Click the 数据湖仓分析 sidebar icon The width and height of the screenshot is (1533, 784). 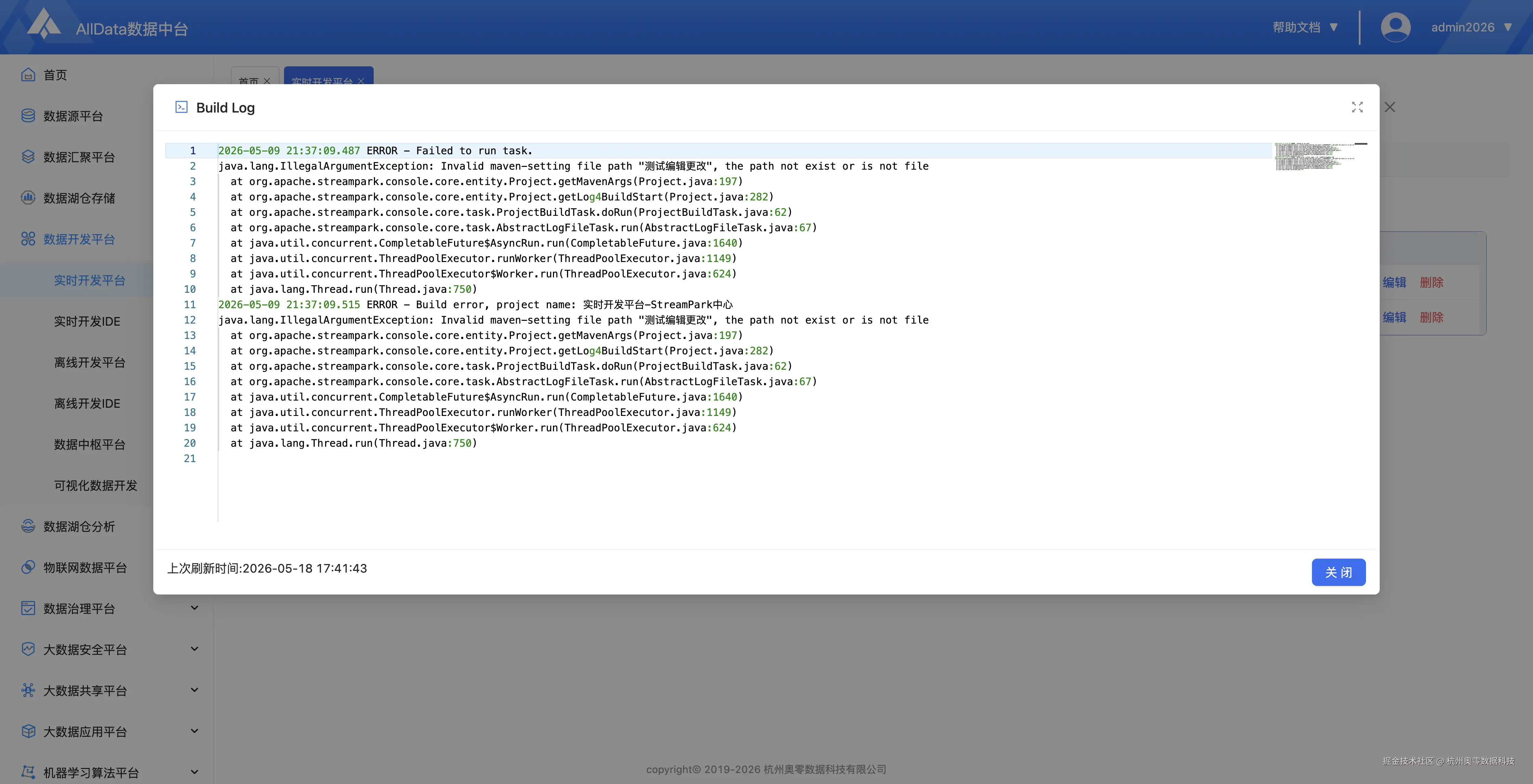[28, 526]
